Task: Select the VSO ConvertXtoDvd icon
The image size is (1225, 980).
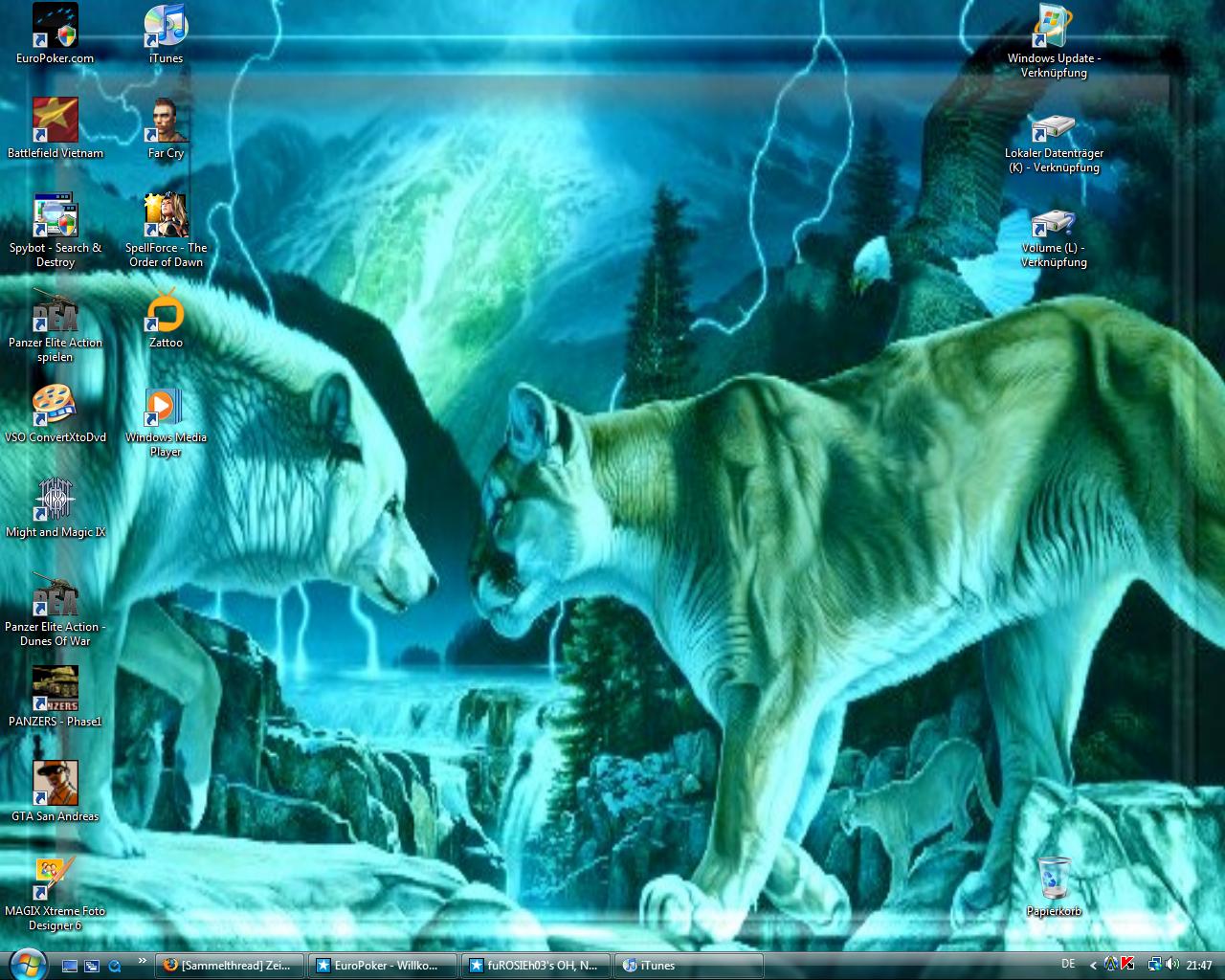Action: [x=55, y=413]
